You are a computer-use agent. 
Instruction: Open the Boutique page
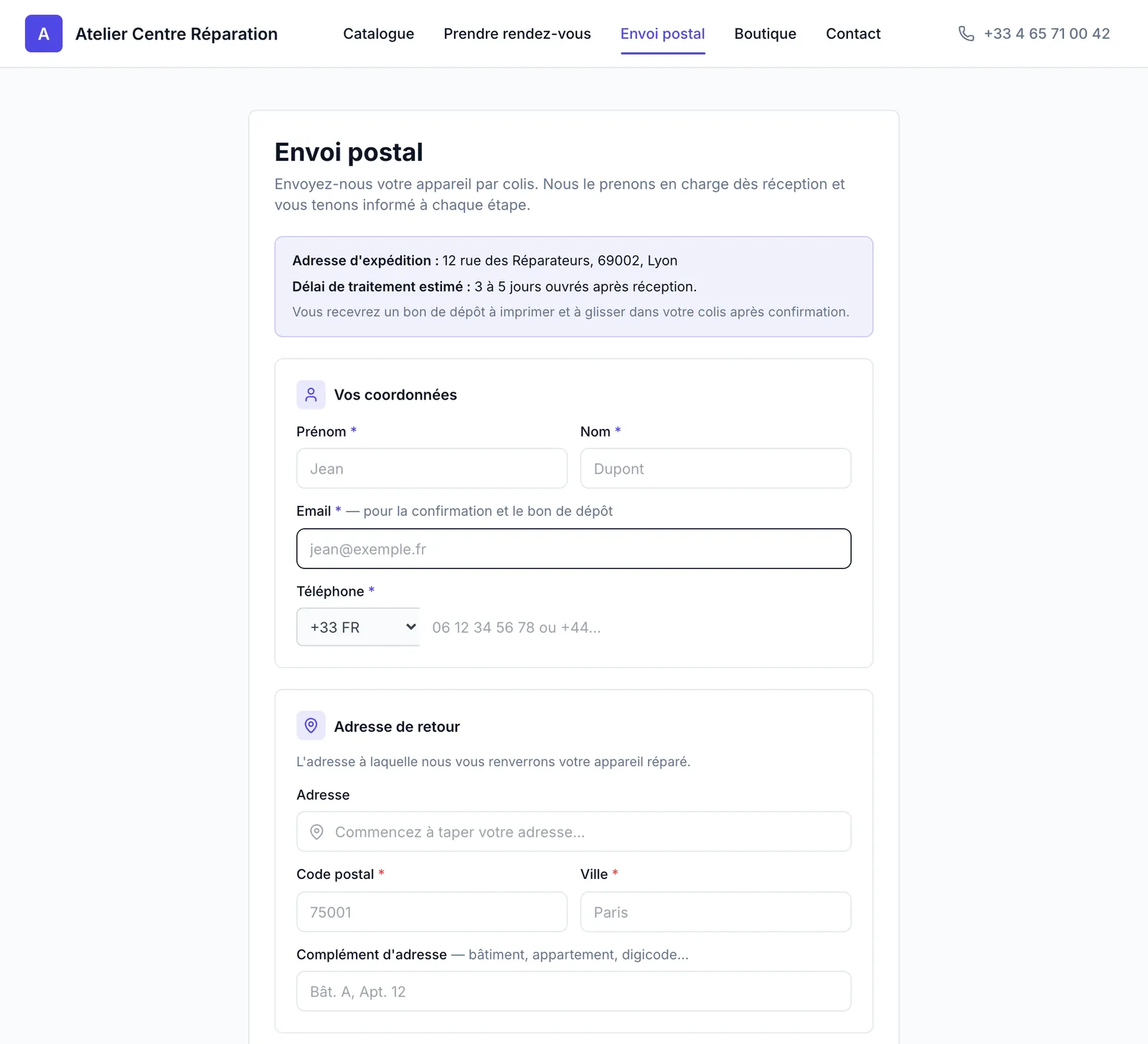[765, 34]
